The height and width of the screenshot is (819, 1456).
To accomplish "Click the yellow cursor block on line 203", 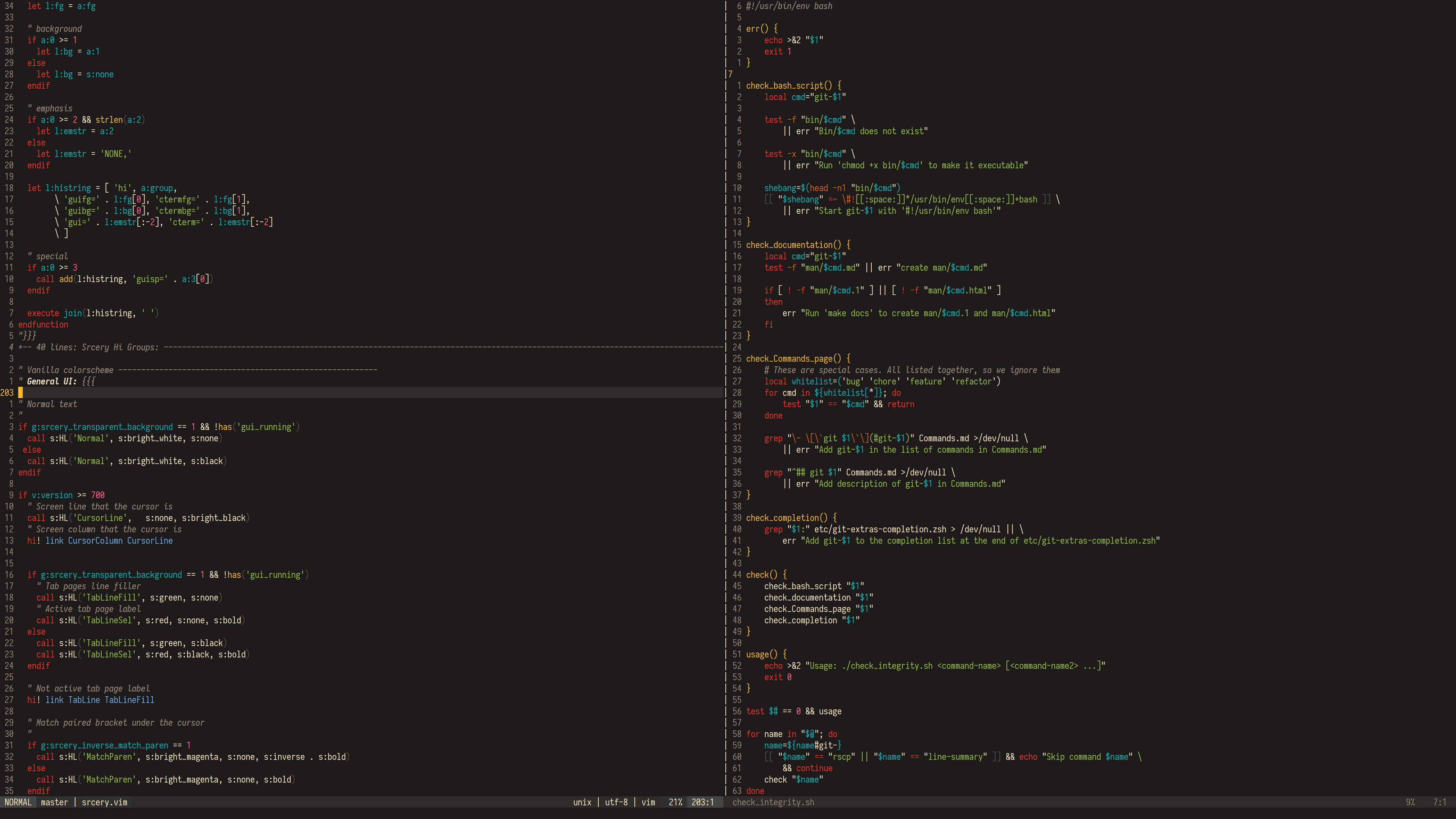I will [20, 392].
